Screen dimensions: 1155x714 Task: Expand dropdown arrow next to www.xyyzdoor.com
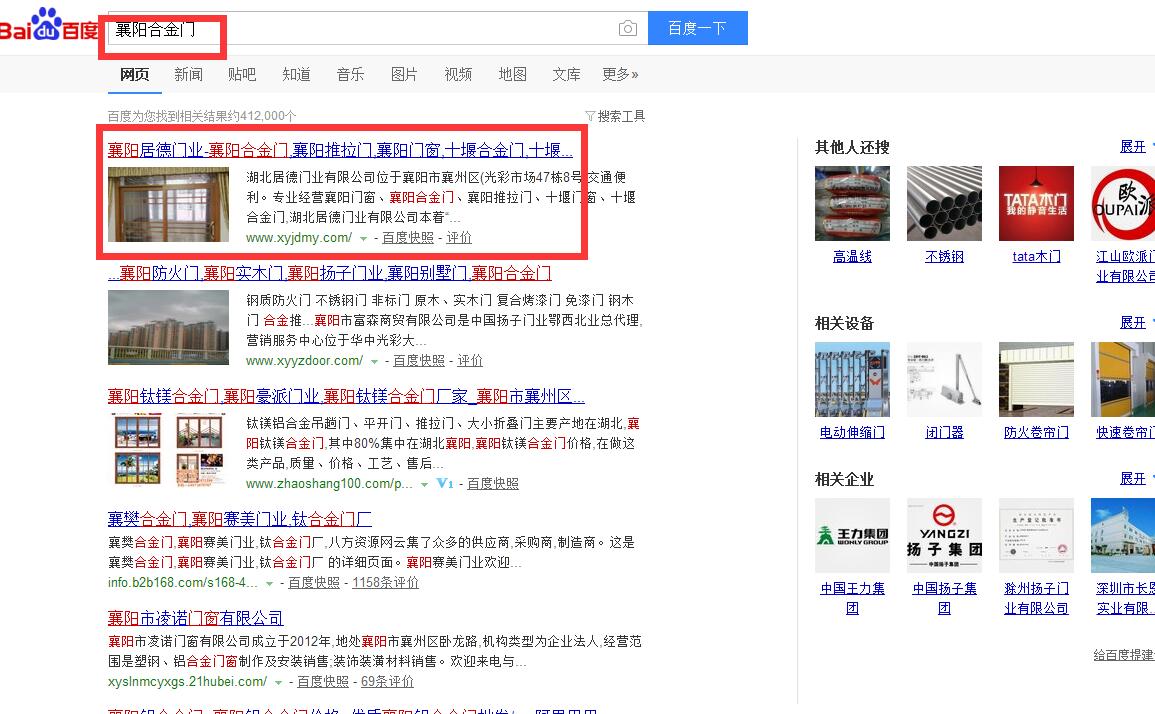tap(374, 362)
